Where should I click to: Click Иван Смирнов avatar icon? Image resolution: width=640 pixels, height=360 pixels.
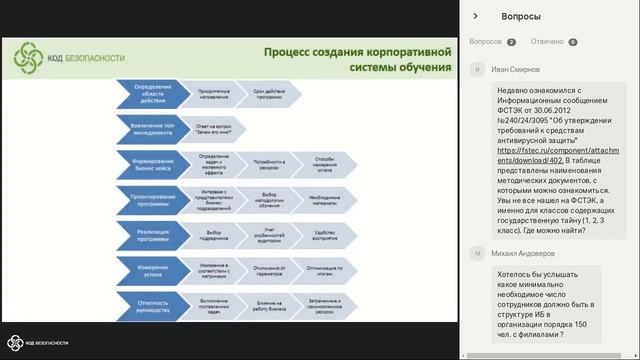point(477,69)
